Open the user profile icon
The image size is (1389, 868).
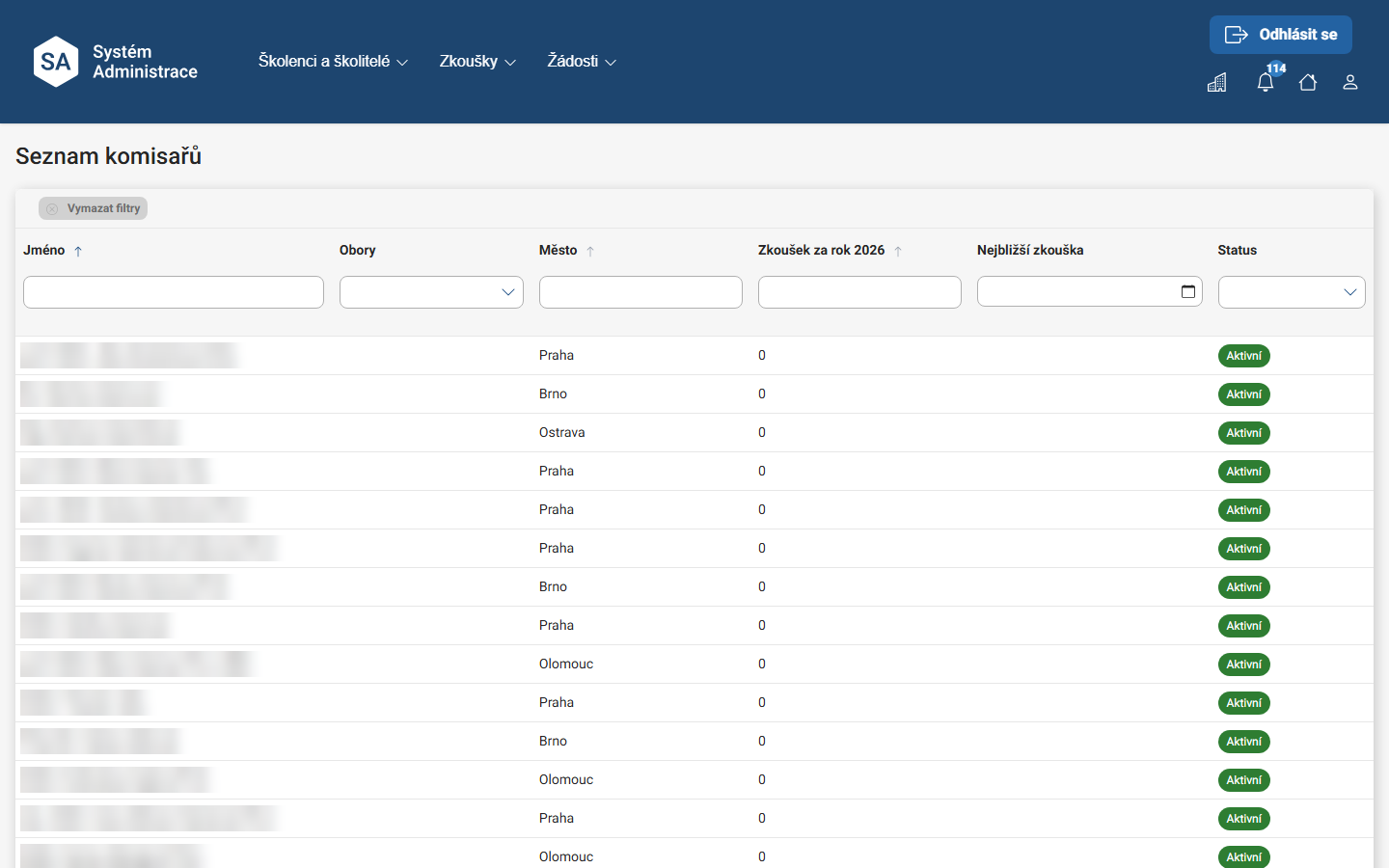coord(1350,82)
